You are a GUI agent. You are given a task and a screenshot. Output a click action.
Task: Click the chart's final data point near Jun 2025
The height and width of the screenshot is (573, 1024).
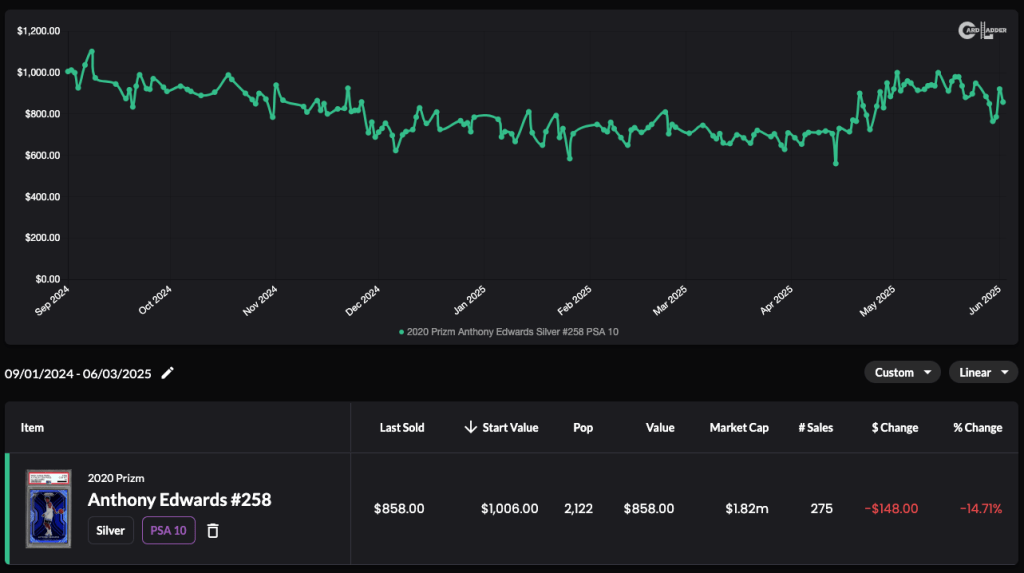1003,102
